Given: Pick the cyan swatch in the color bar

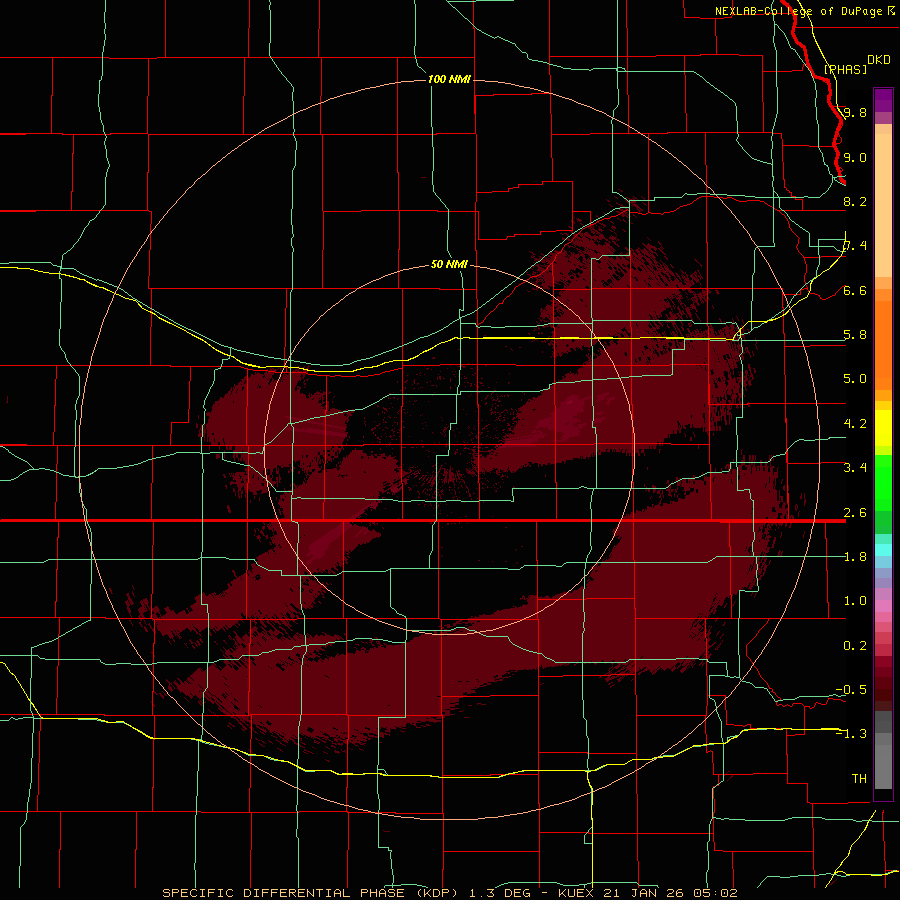Looking at the screenshot, I should click(x=883, y=550).
